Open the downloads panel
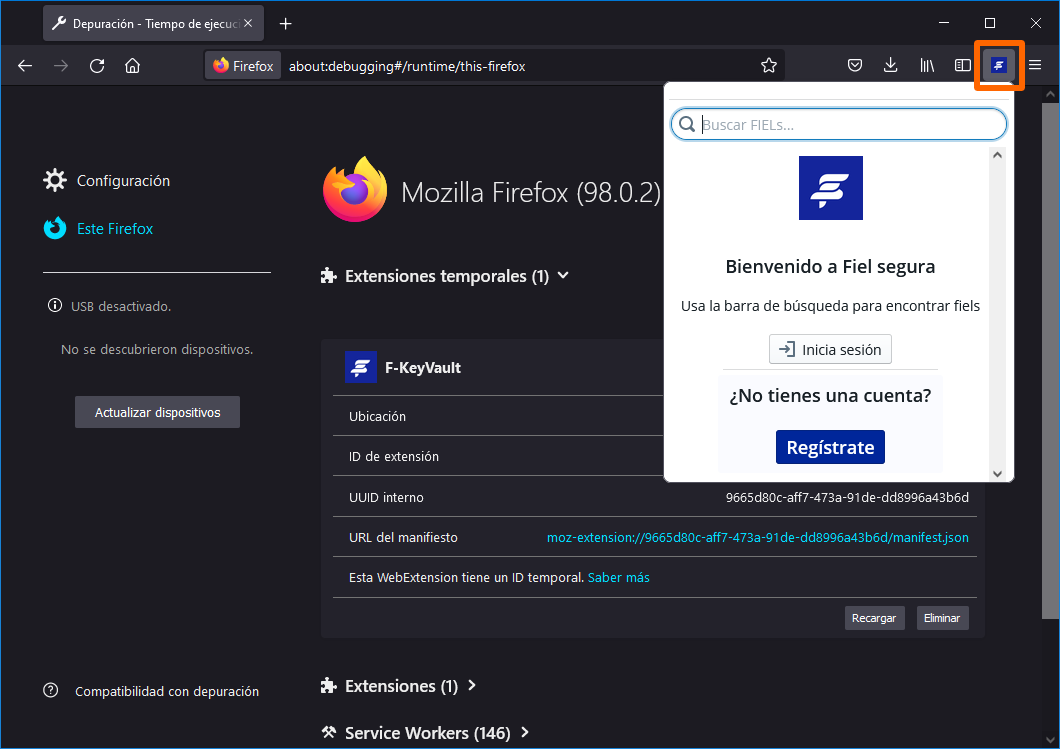1060x749 pixels. click(x=891, y=66)
